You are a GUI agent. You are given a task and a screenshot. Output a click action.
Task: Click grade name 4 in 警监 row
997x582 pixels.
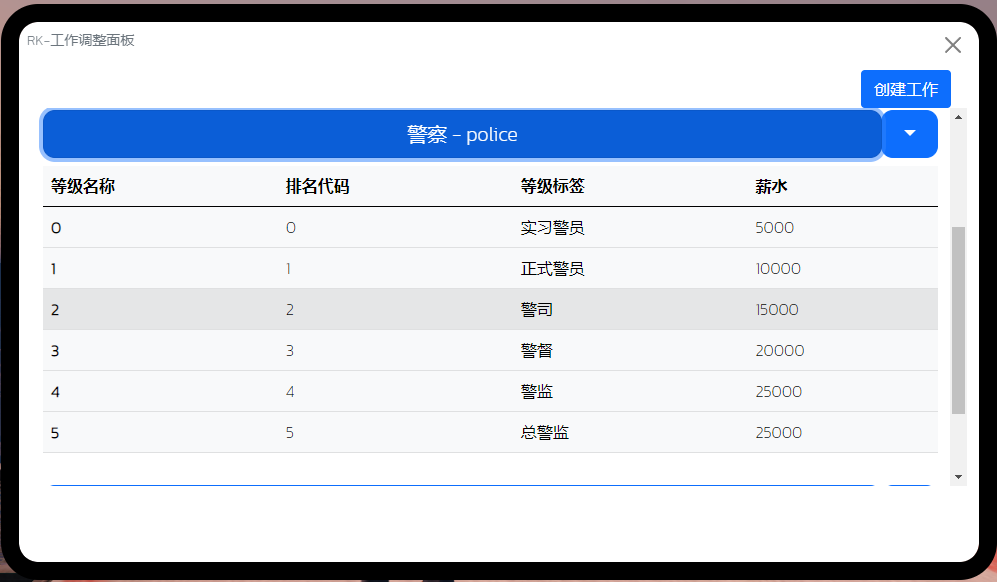tap(55, 392)
